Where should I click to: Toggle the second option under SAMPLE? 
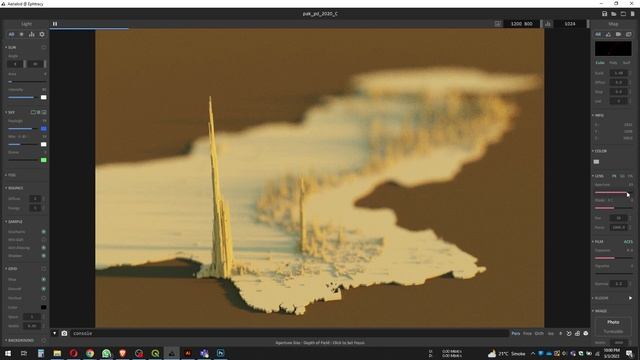[44, 240]
